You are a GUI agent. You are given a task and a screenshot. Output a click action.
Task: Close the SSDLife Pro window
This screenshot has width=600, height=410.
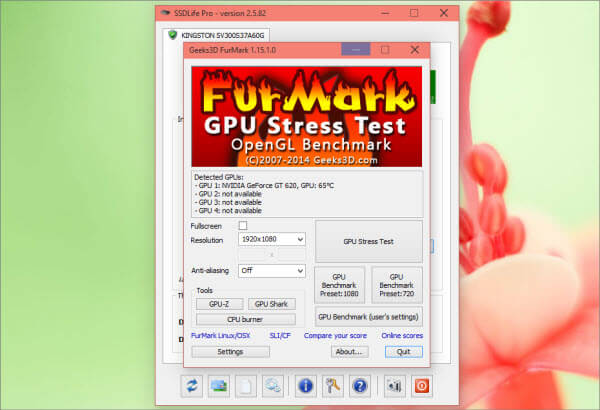[444, 13]
